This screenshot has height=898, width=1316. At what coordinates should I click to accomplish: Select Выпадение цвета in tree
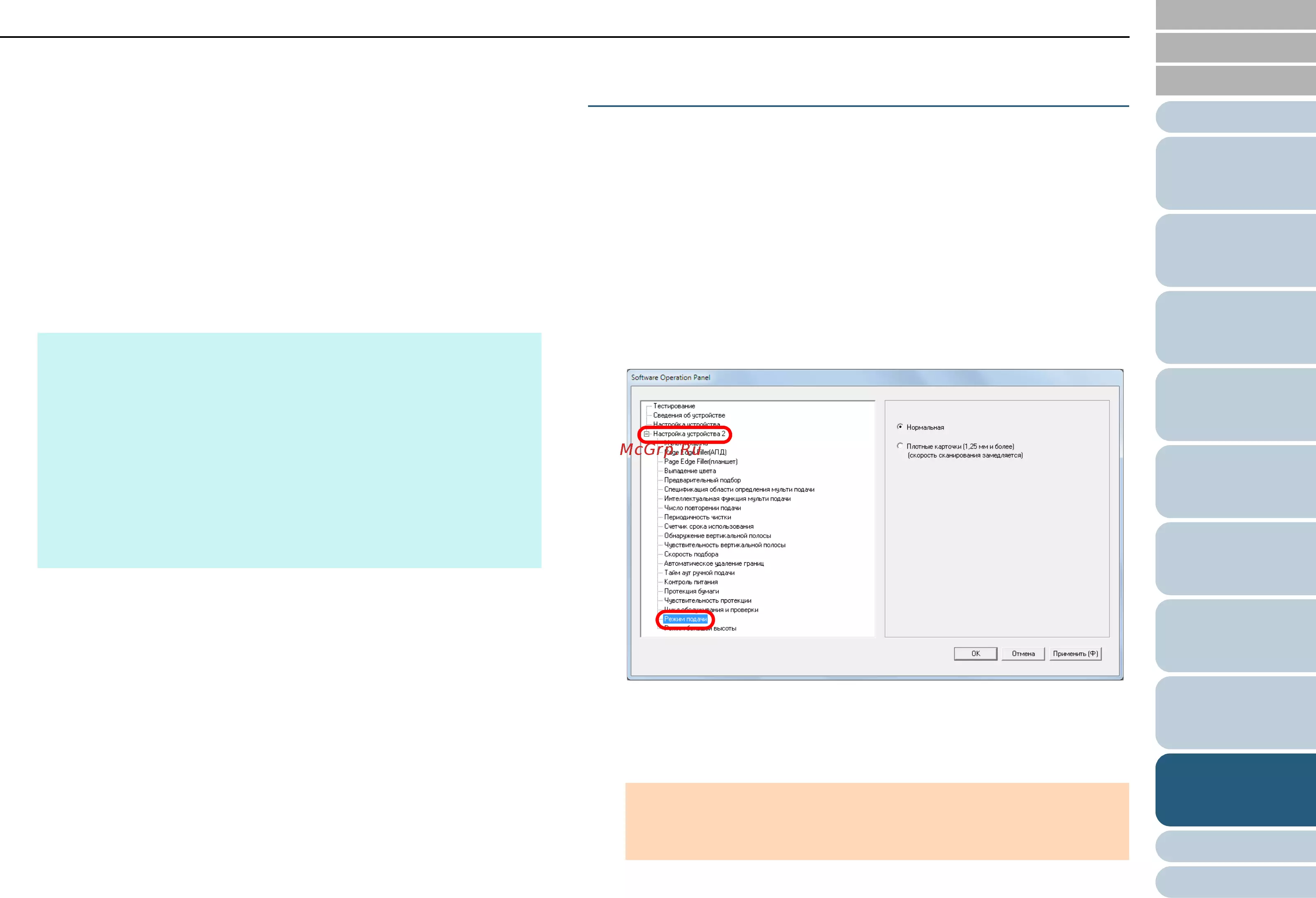click(690, 471)
